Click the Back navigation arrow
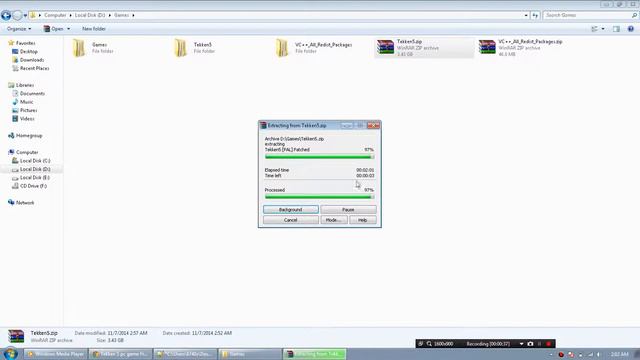 tap(6, 16)
